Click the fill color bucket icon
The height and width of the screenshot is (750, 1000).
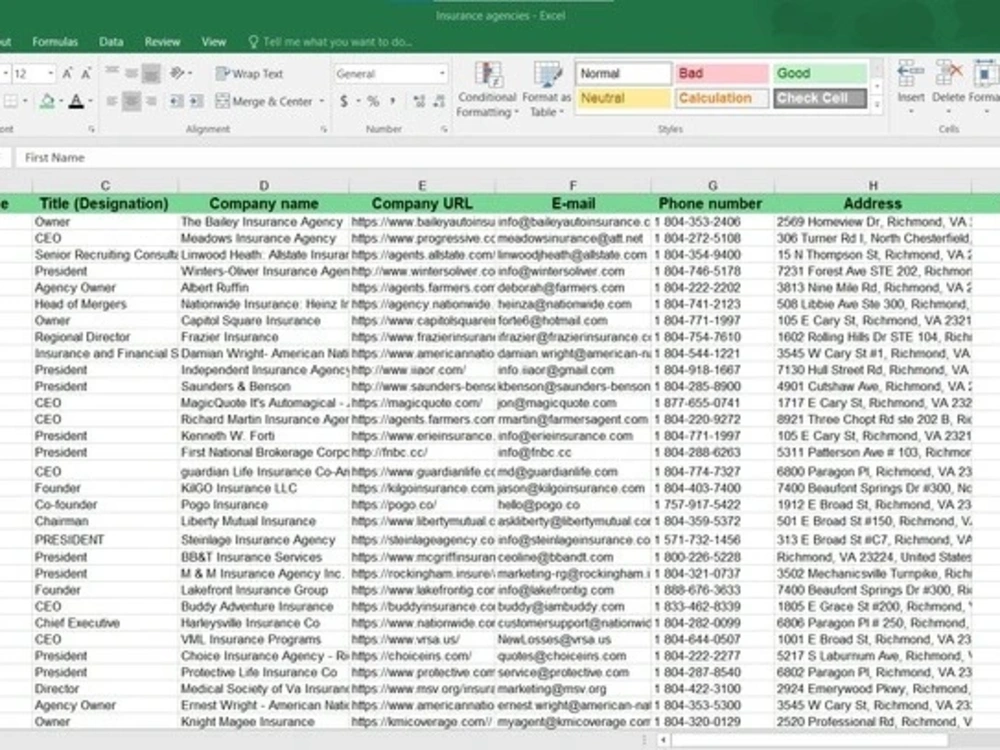click(47, 101)
